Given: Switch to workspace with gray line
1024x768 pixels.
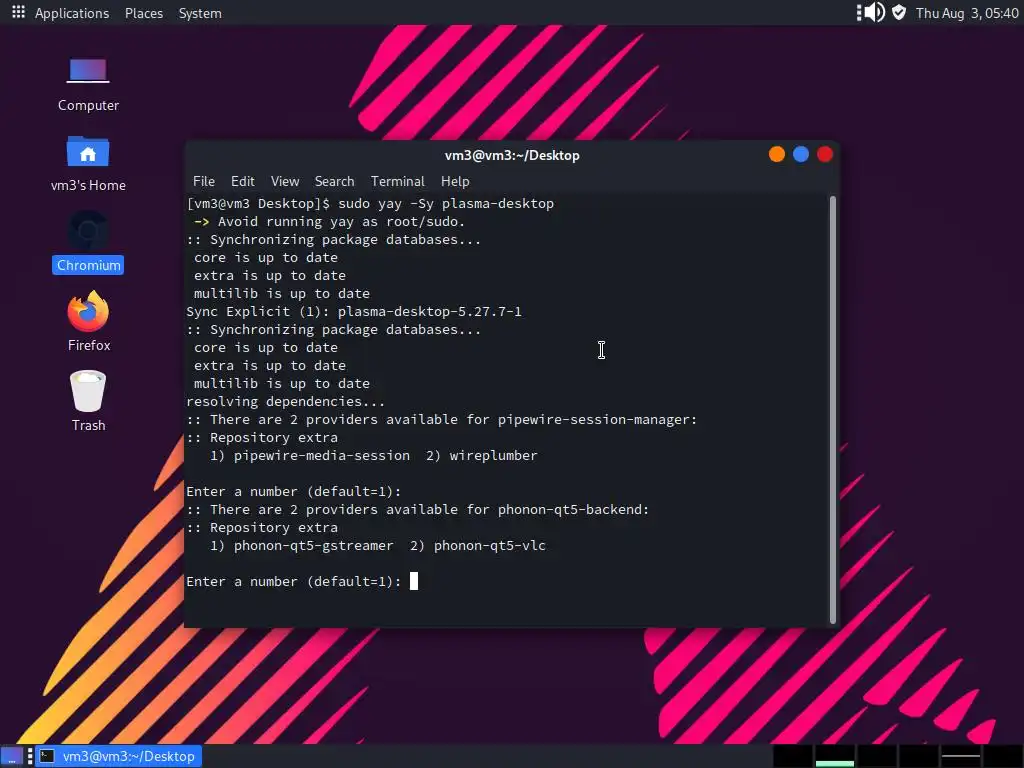Looking at the screenshot, I should pos(960,756).
